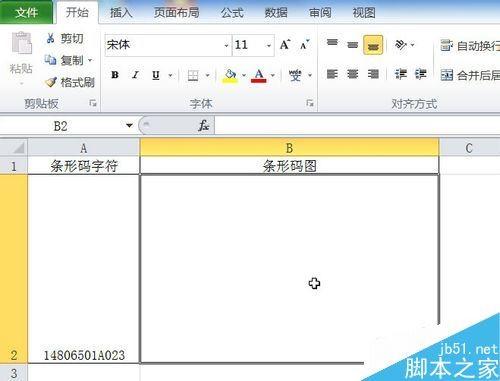Click the Decrease Font Size icon
Image resolution: width=500 pixels, height=381 pixels.
(x=305, y=45)
